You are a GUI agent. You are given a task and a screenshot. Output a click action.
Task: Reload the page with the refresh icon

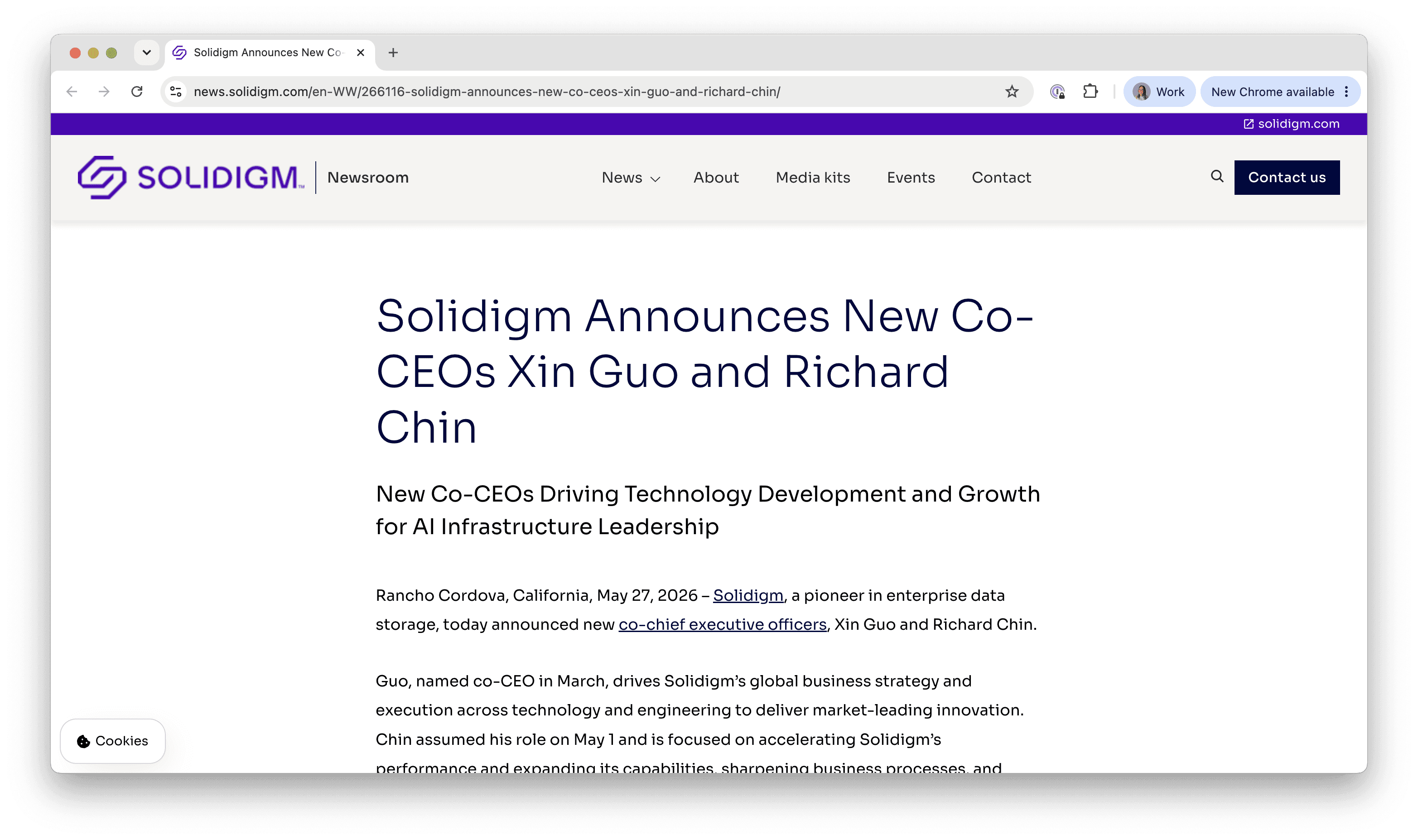click(137, 92)
